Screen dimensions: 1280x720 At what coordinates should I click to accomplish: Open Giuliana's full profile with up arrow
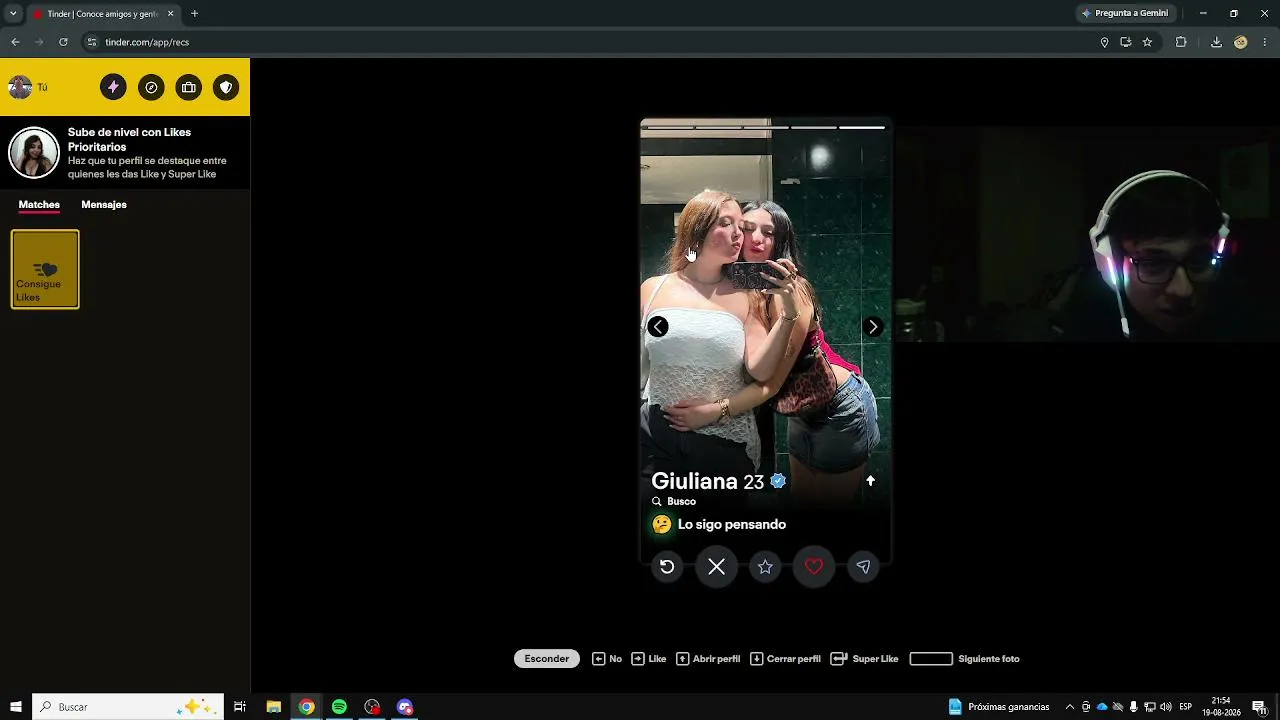870,481
